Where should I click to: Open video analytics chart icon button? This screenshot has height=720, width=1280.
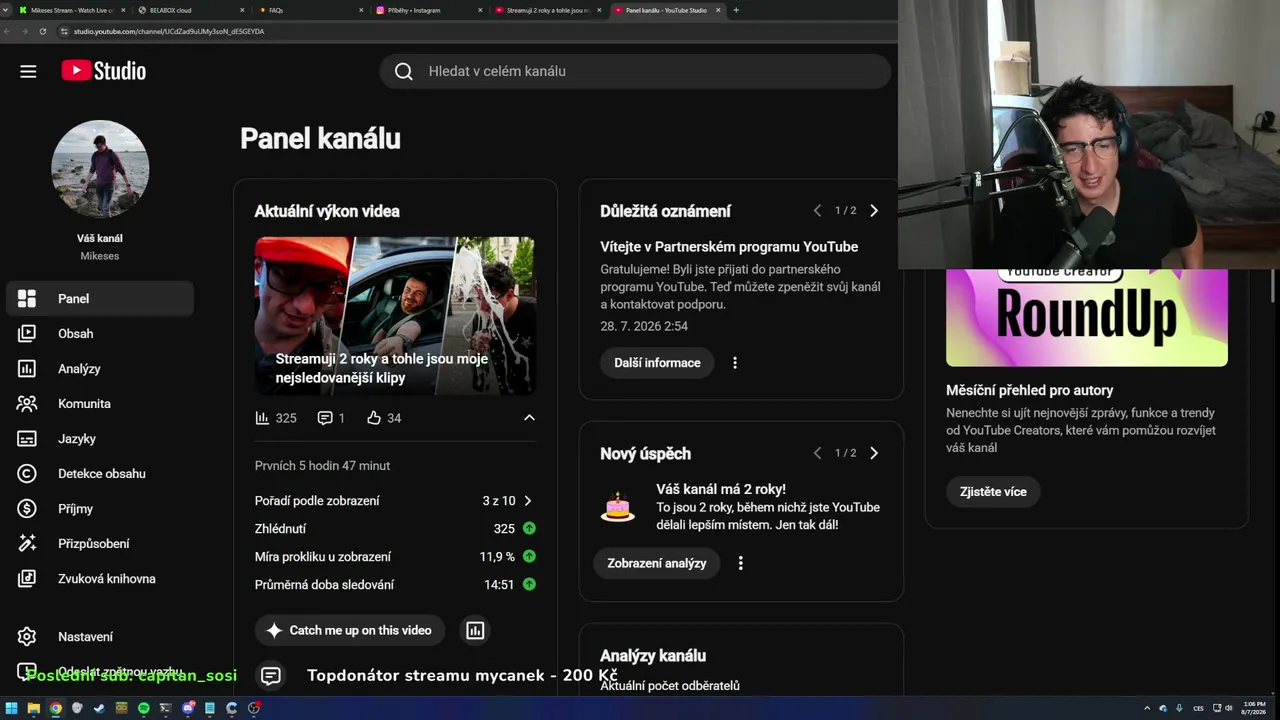[x=475, y=630]
